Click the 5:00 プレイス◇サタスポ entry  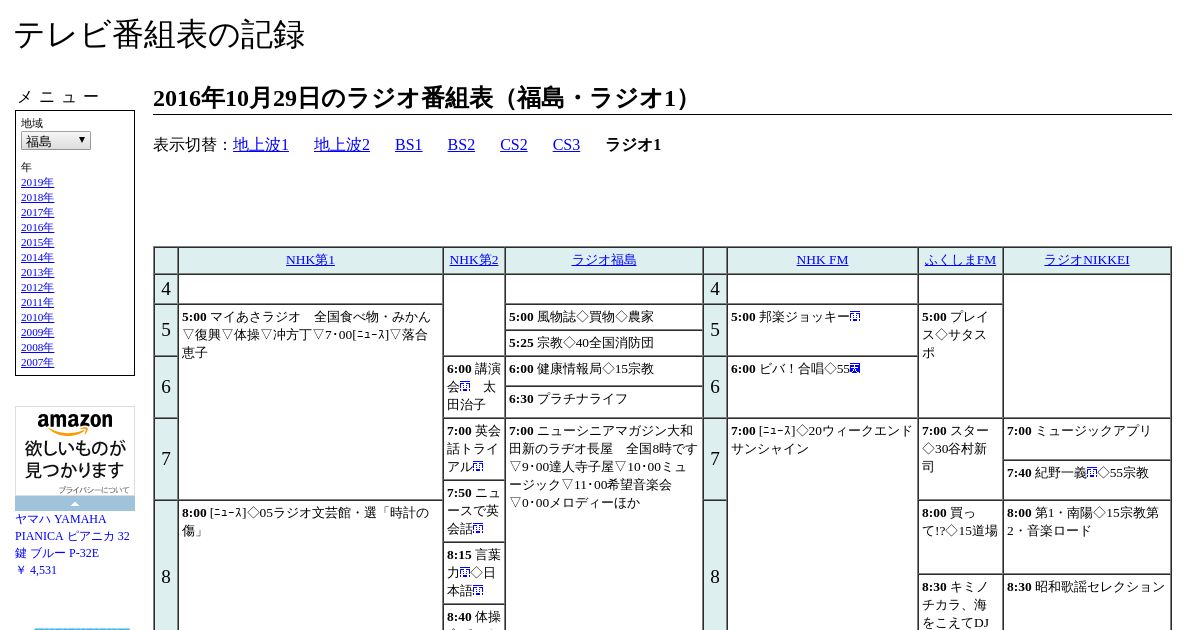point(960,361)
